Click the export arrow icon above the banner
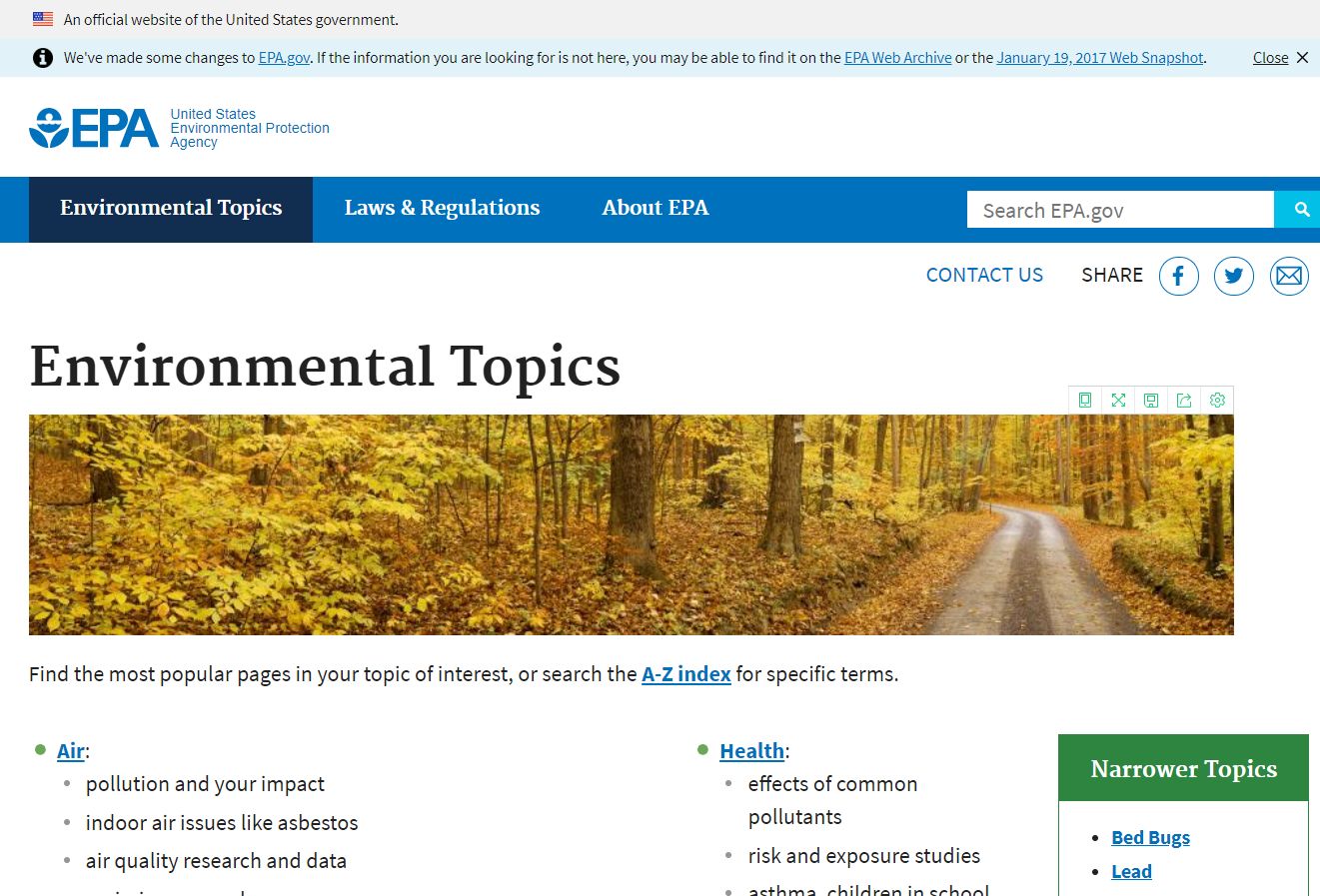This screenshot has width=1320, height=896. (x=1184, y=401)
